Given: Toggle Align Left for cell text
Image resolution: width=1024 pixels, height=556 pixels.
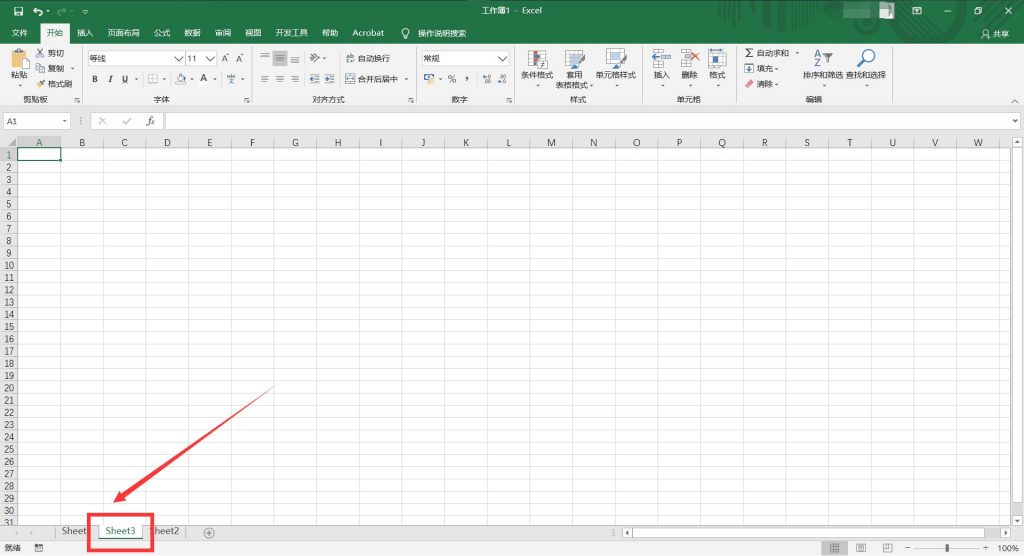Looking at the screenshot, I should (x=264, y=79).
